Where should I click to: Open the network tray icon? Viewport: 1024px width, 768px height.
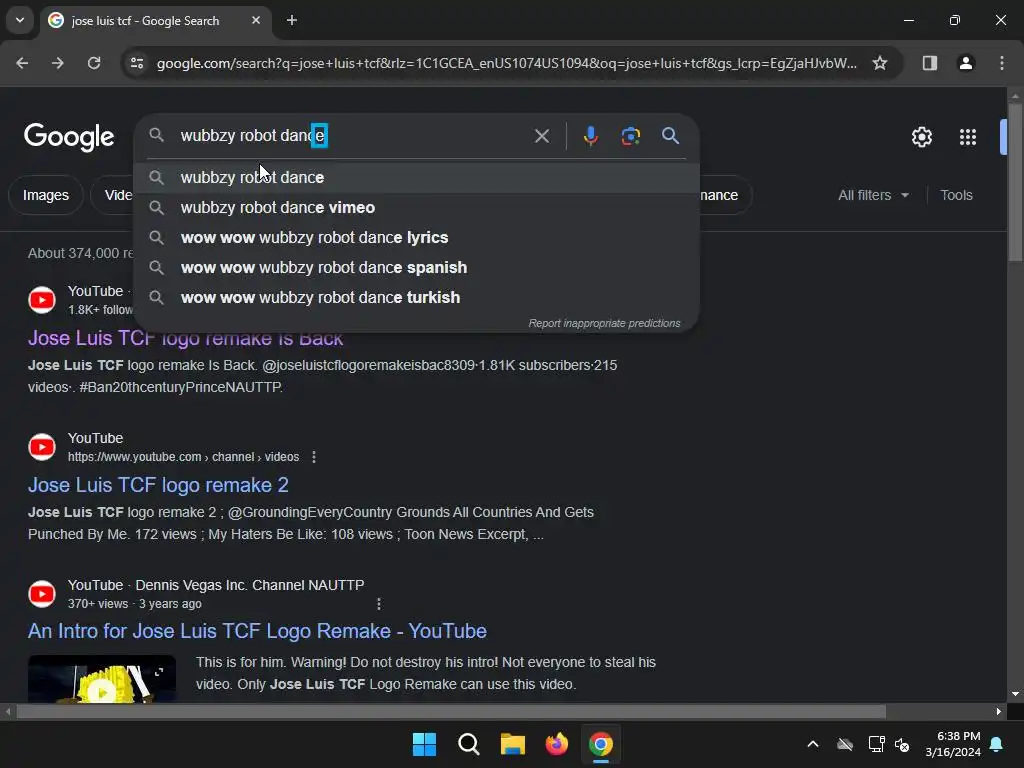pos(876,744)
